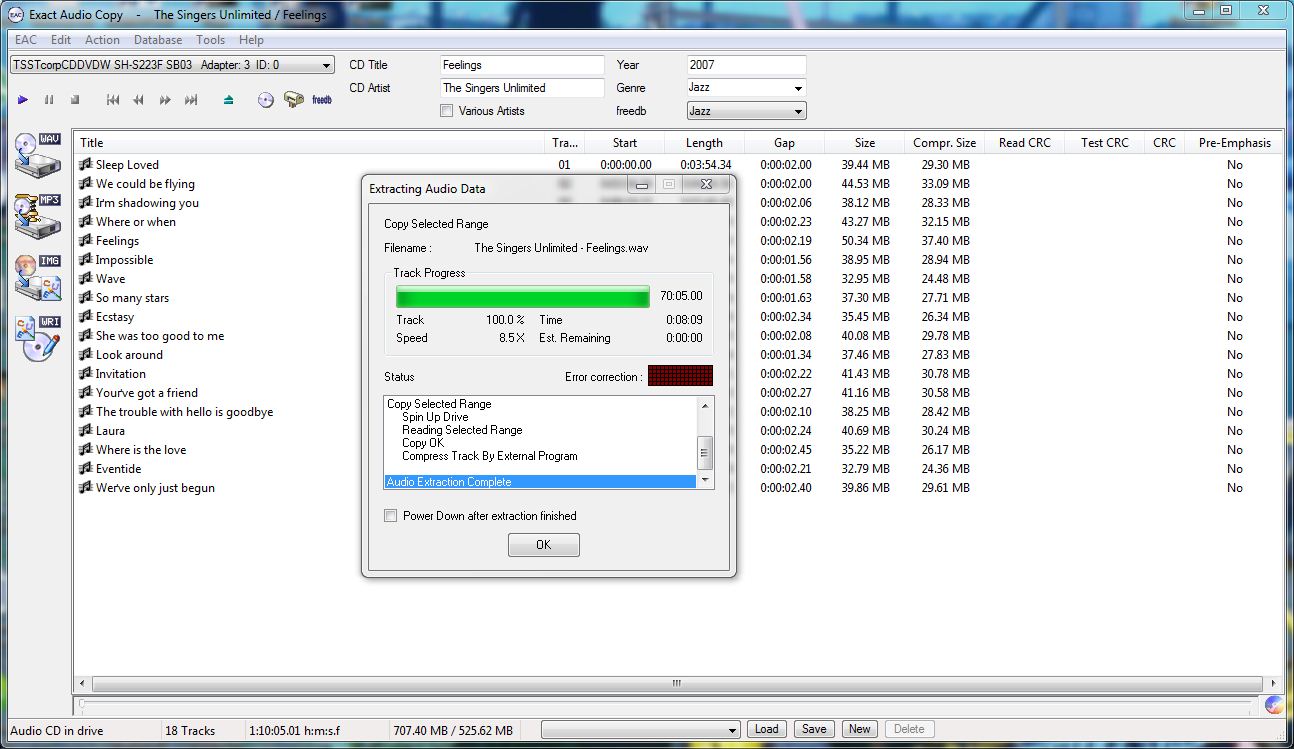
Task: Skip to previous track with the toolbar icon
Action: click(113, 100)
